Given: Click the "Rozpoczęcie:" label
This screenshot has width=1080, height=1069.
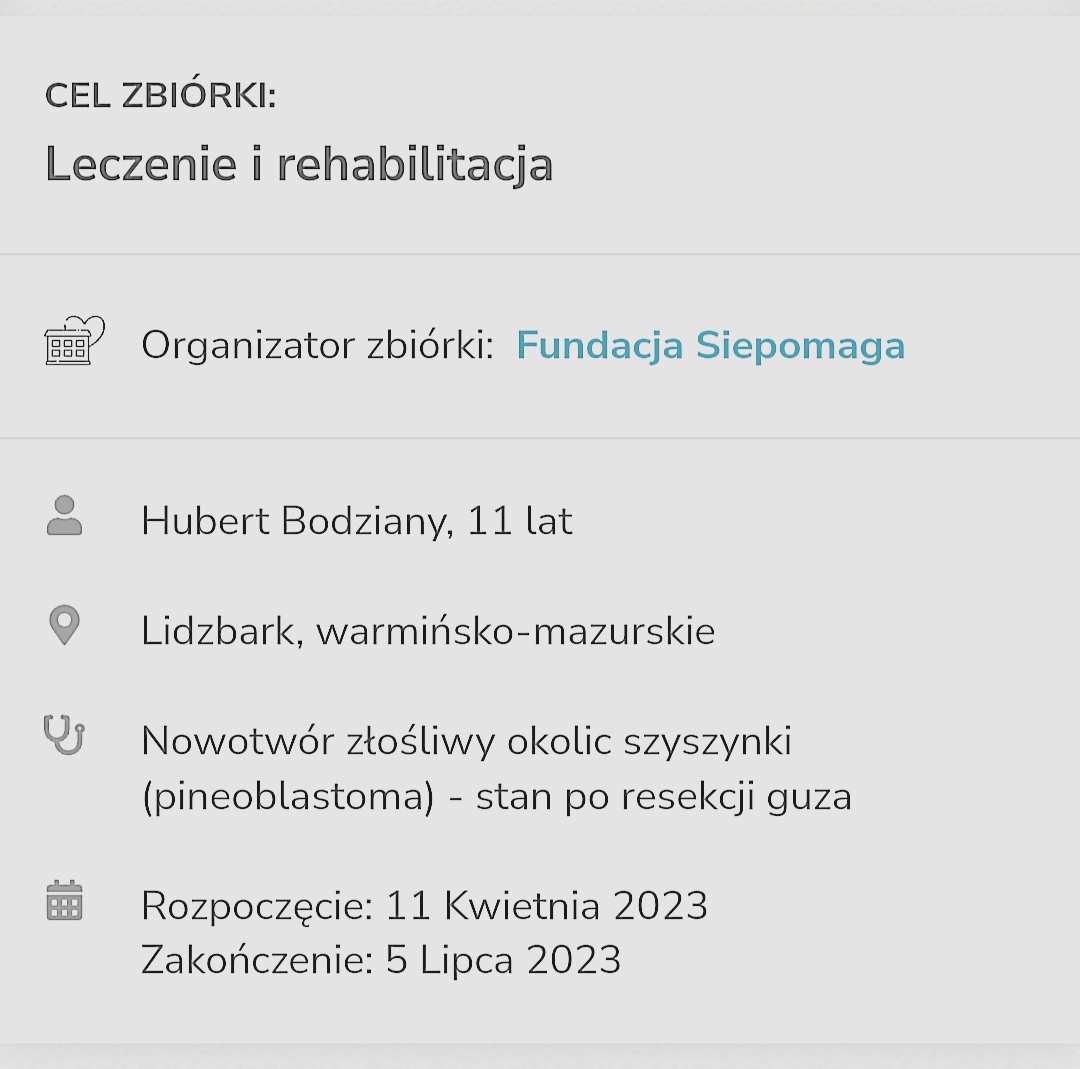Looking at the screenshot, I should pos(257,906).
